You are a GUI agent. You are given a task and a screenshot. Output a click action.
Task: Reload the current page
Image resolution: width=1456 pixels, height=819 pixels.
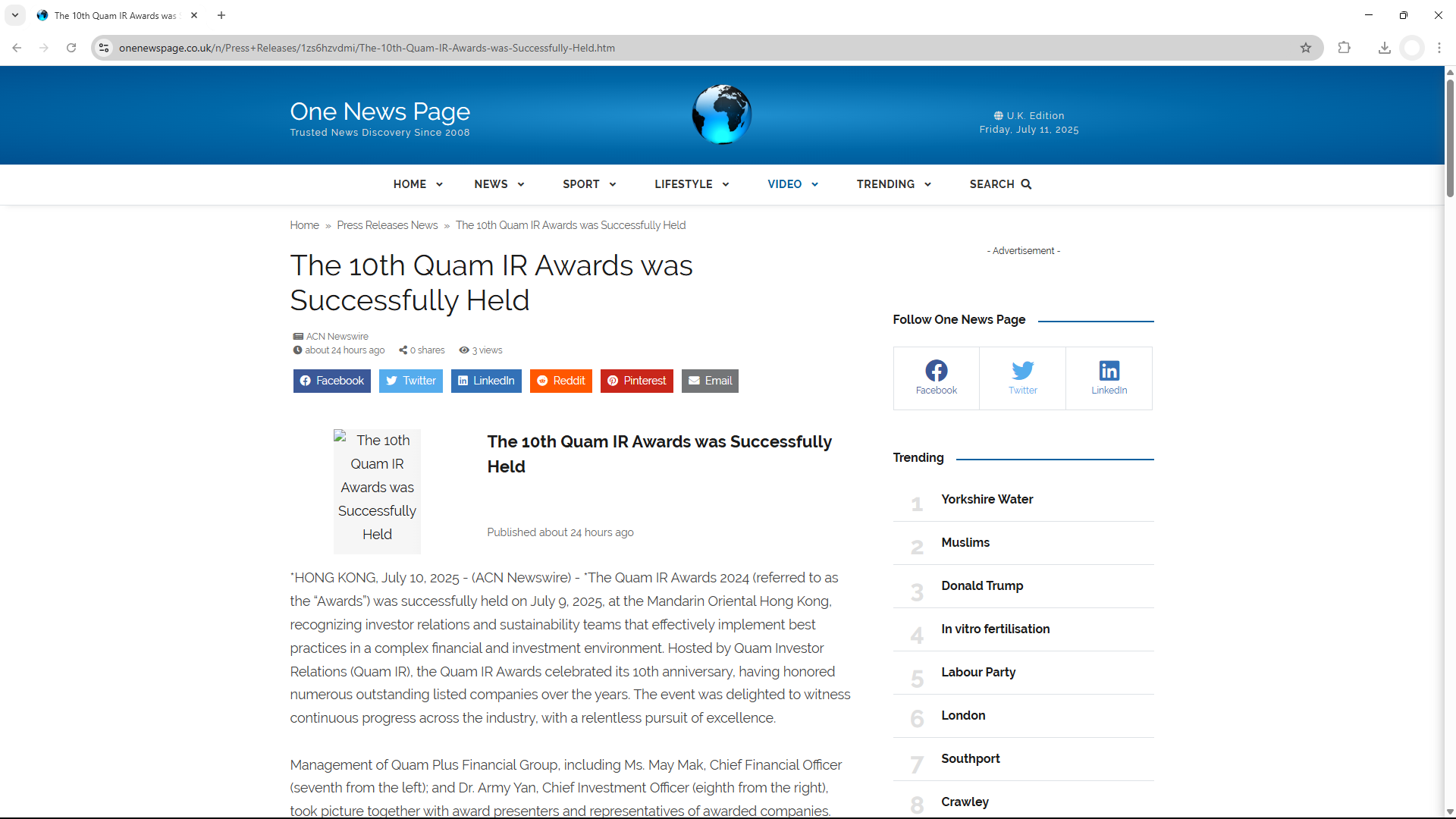[71, 48]
